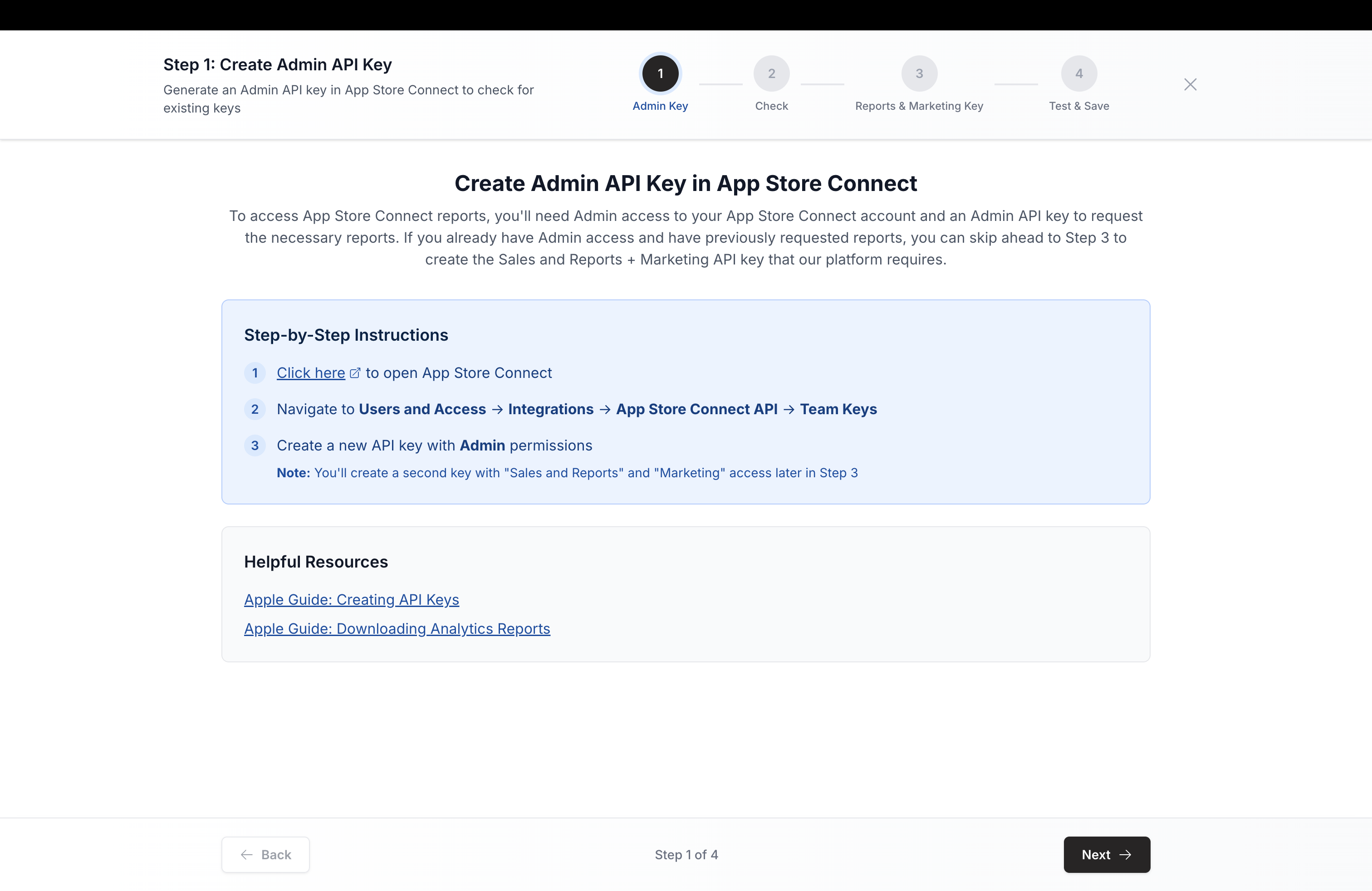This screenshot has width=1372, height=891.
Task: Click the Back button
Action: 265,855
